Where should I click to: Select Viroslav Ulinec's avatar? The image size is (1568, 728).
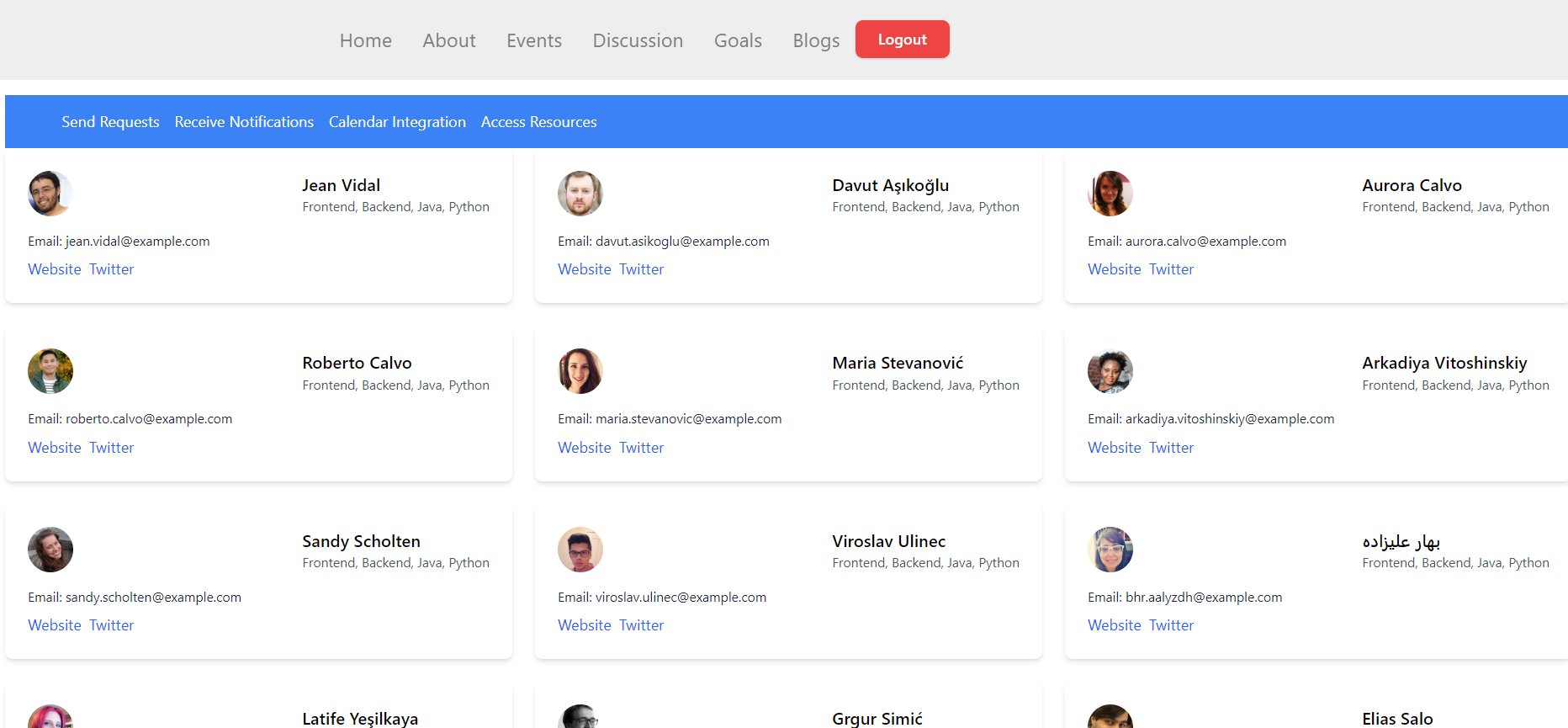(580, 550)
